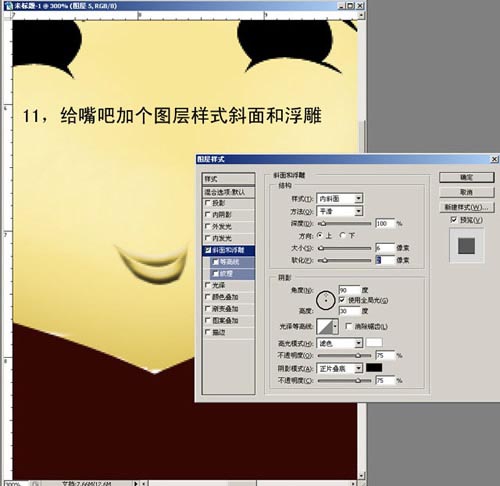
Task: Open the 高光模式 highlight mode dropdown
Action: 340,343
